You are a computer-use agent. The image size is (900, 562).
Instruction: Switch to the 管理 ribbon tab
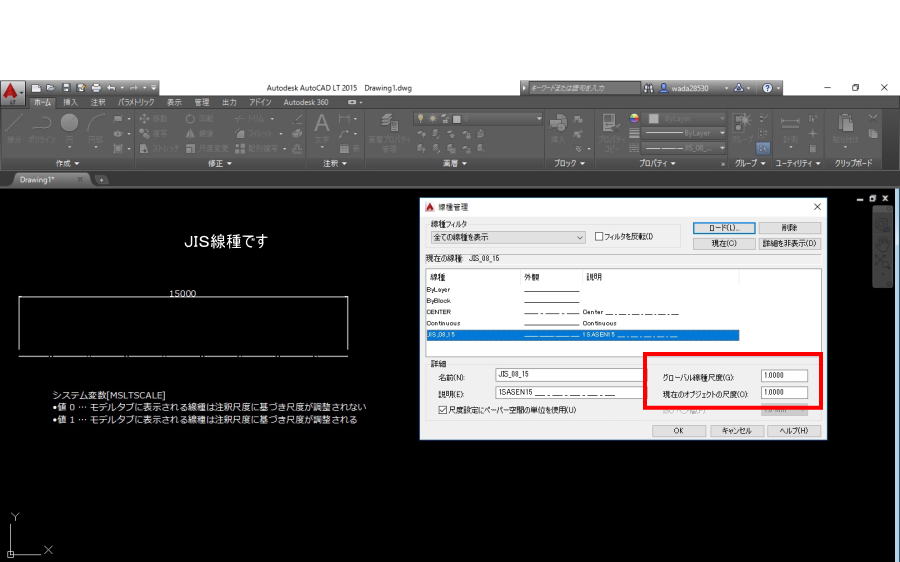(201, 102)
